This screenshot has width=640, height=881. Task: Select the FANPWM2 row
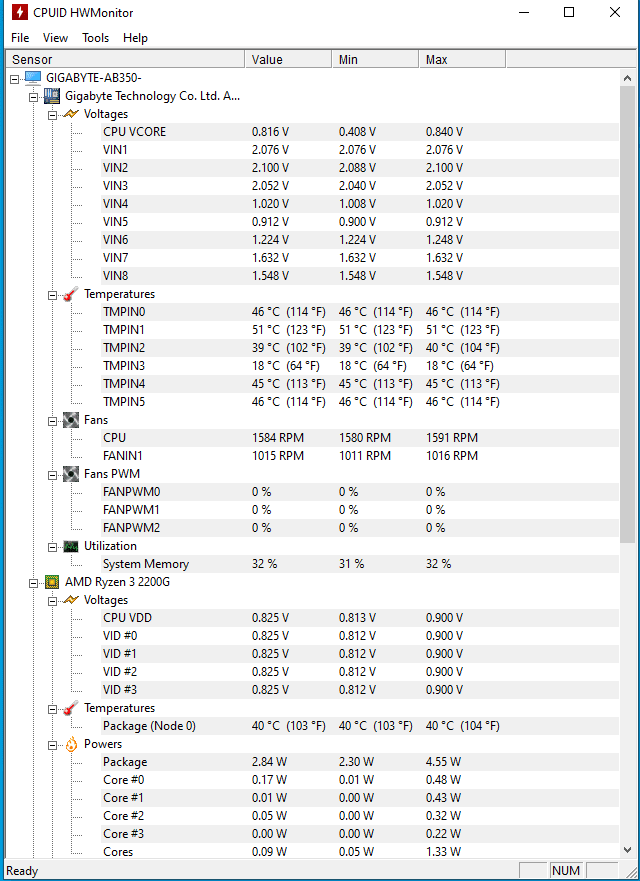pos(360,528)
